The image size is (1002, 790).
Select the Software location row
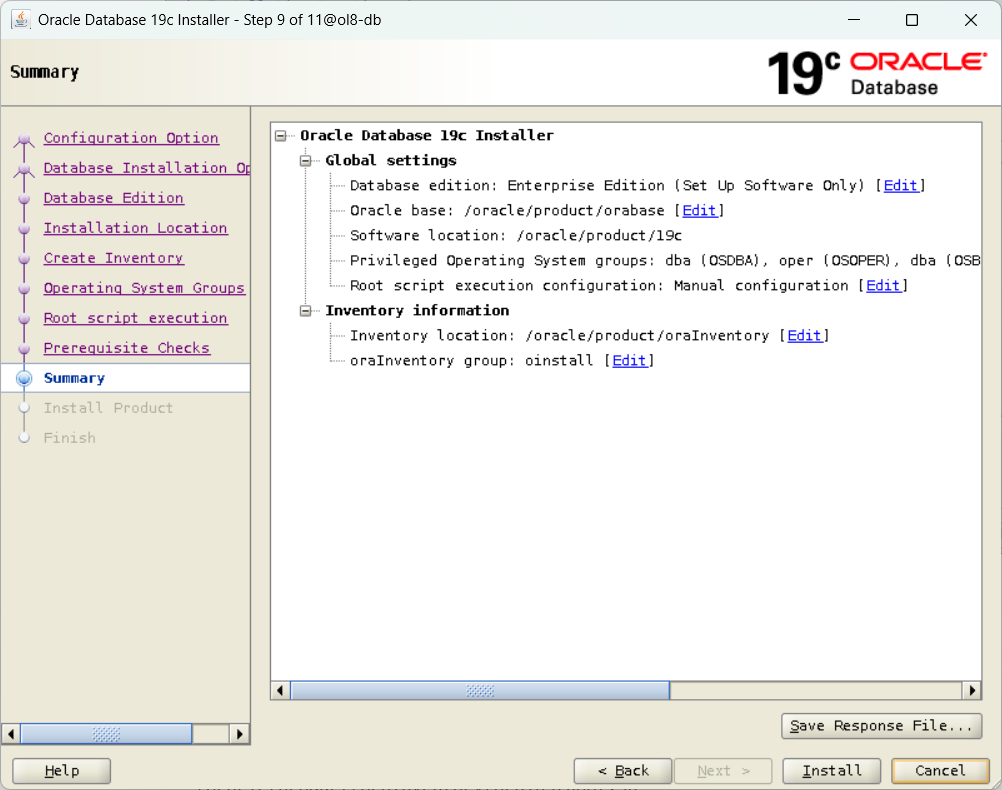(x=516, y=236)
